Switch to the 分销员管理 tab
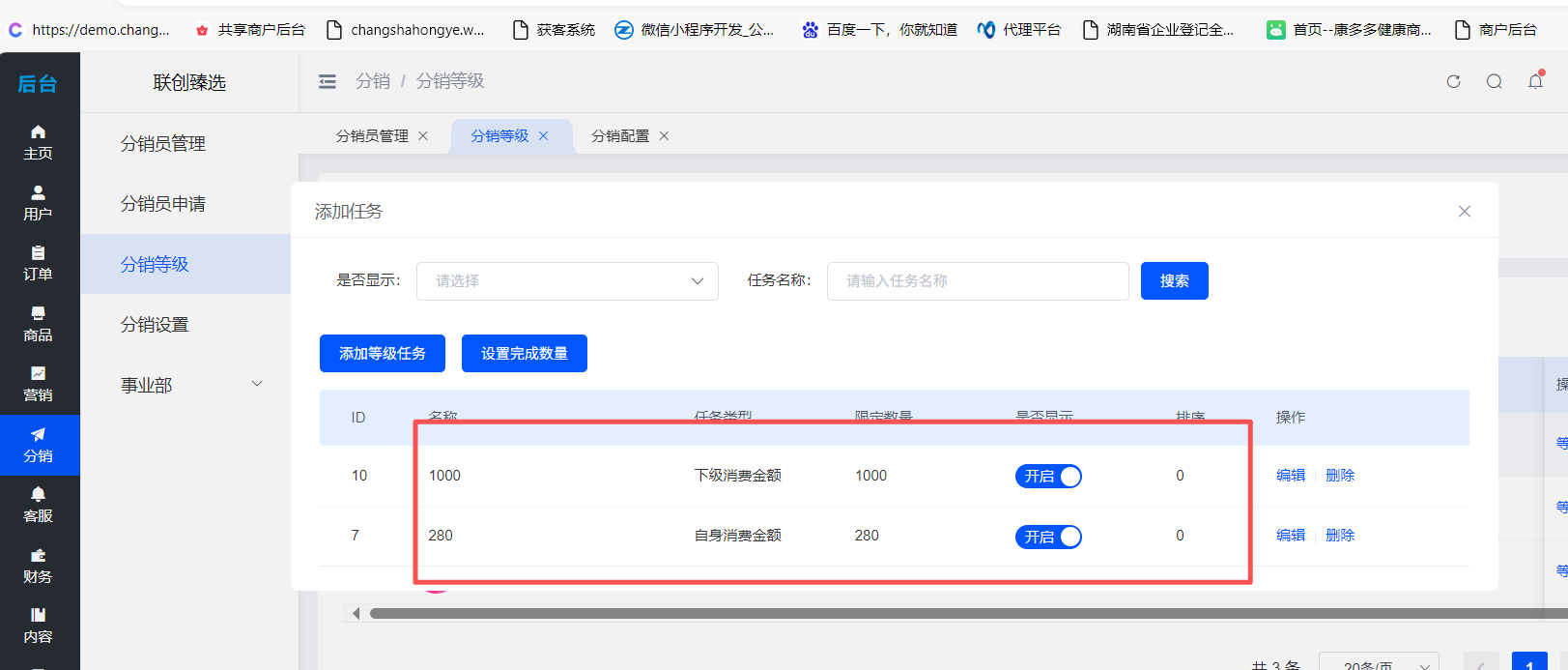 pos(372,136)
